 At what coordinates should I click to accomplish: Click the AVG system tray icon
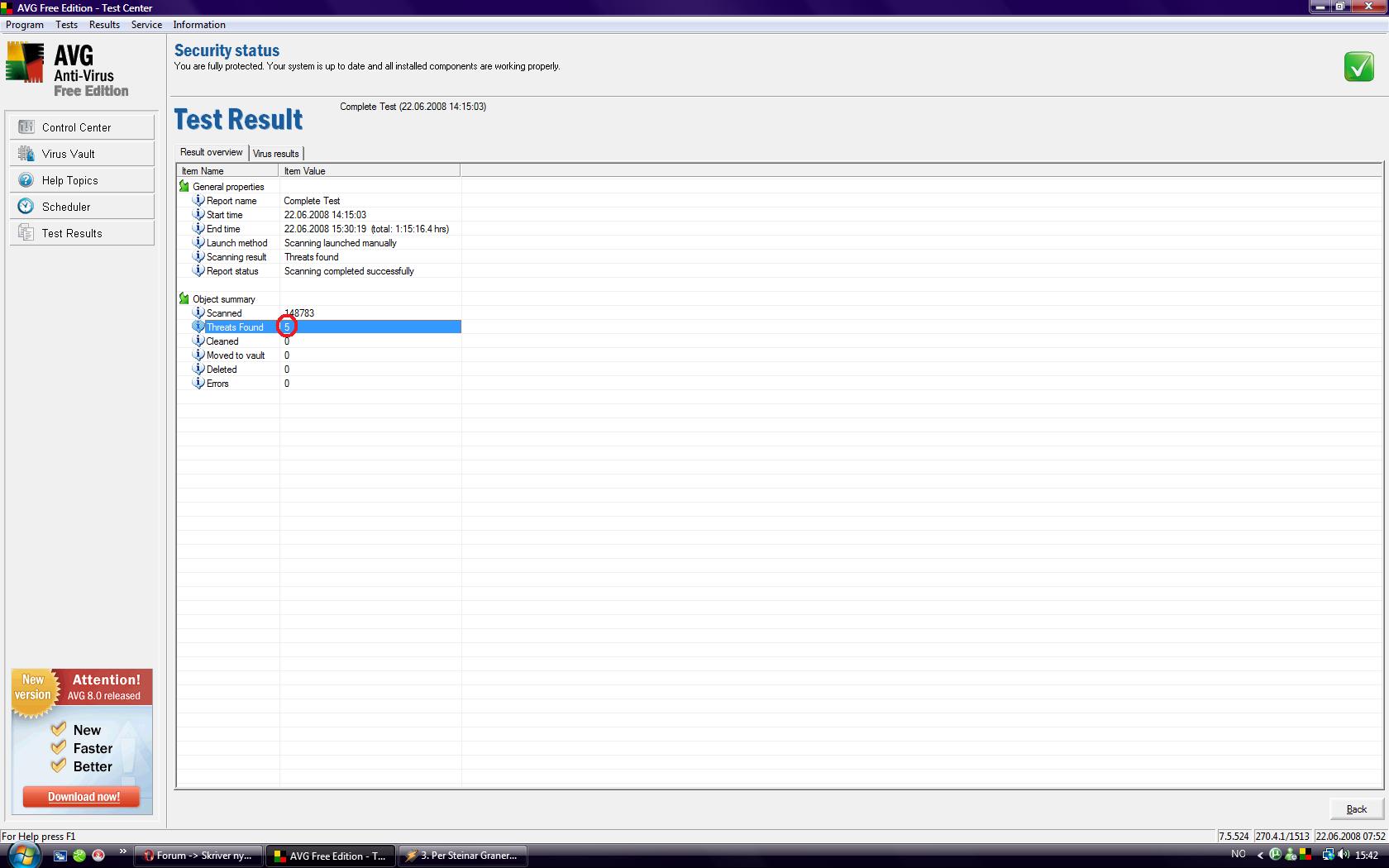tap(1305, 855)
